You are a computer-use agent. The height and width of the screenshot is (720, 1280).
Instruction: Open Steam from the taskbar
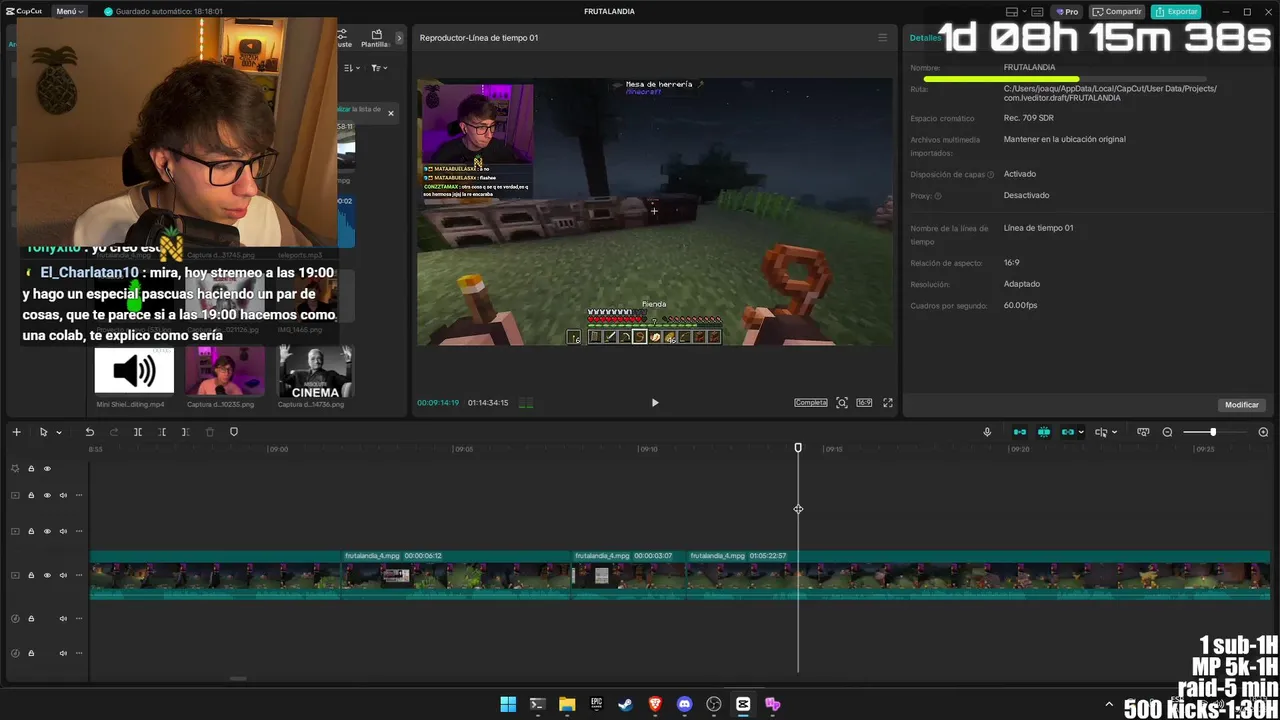coord(625,704)
